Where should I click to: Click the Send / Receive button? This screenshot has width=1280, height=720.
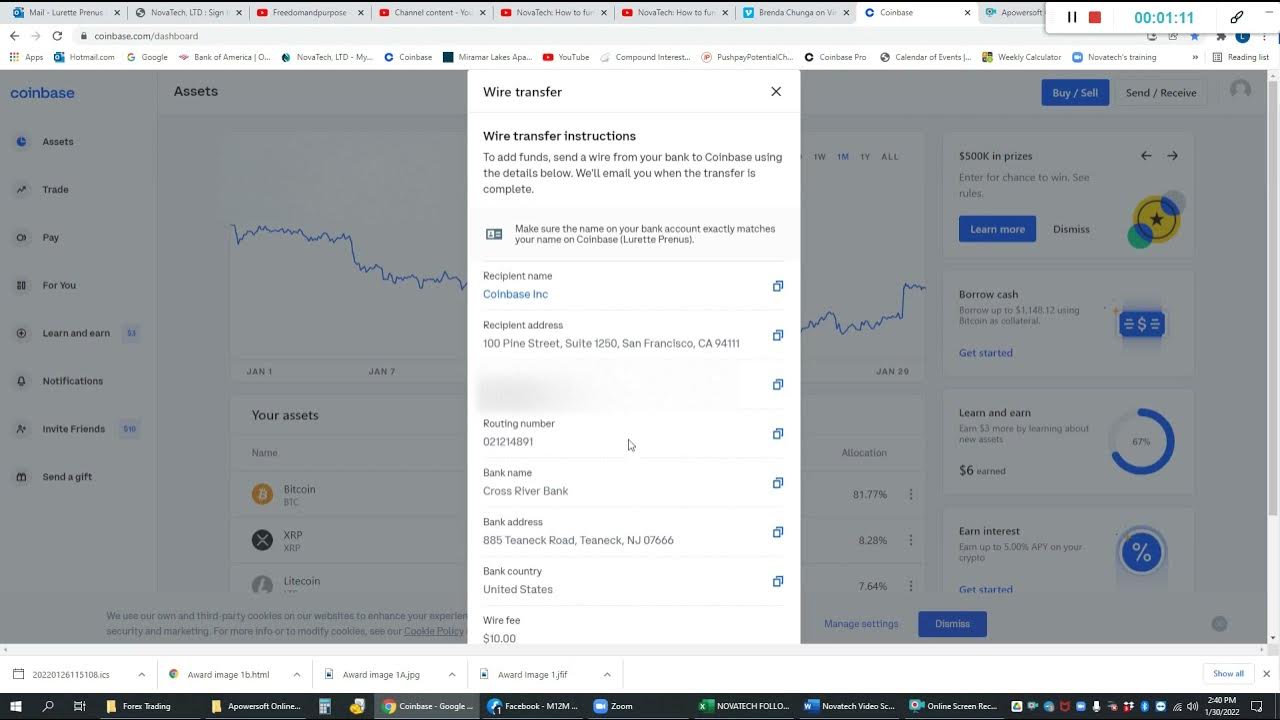point(1161,92)
